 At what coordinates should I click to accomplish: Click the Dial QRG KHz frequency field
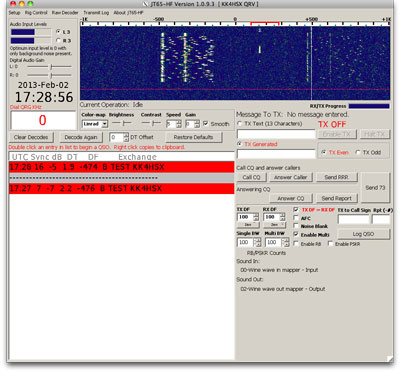(x=43, y=120)
